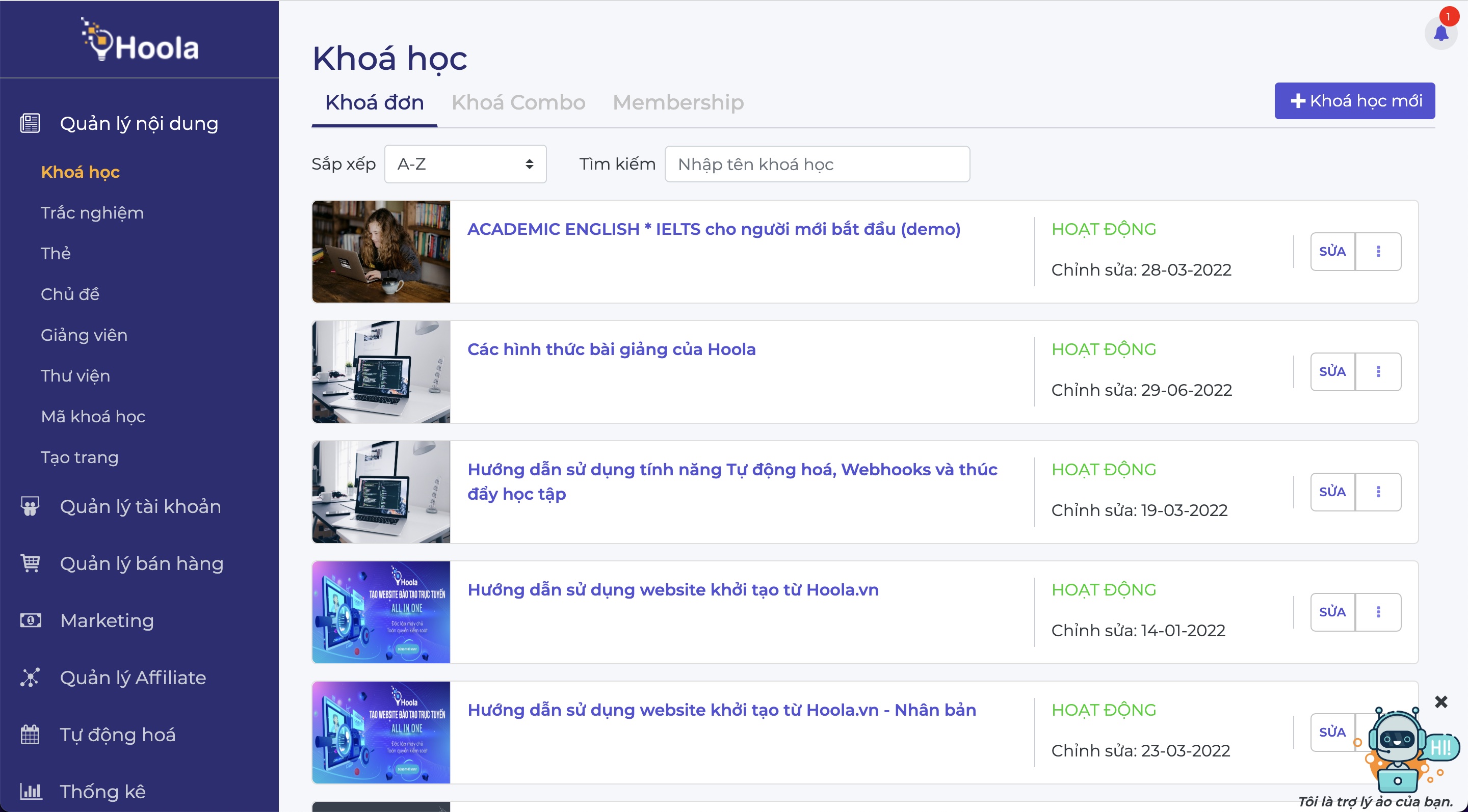This screenshot has width=1468, height=812.
Task: Switch to Membership tab
Action: coord(677,102)
